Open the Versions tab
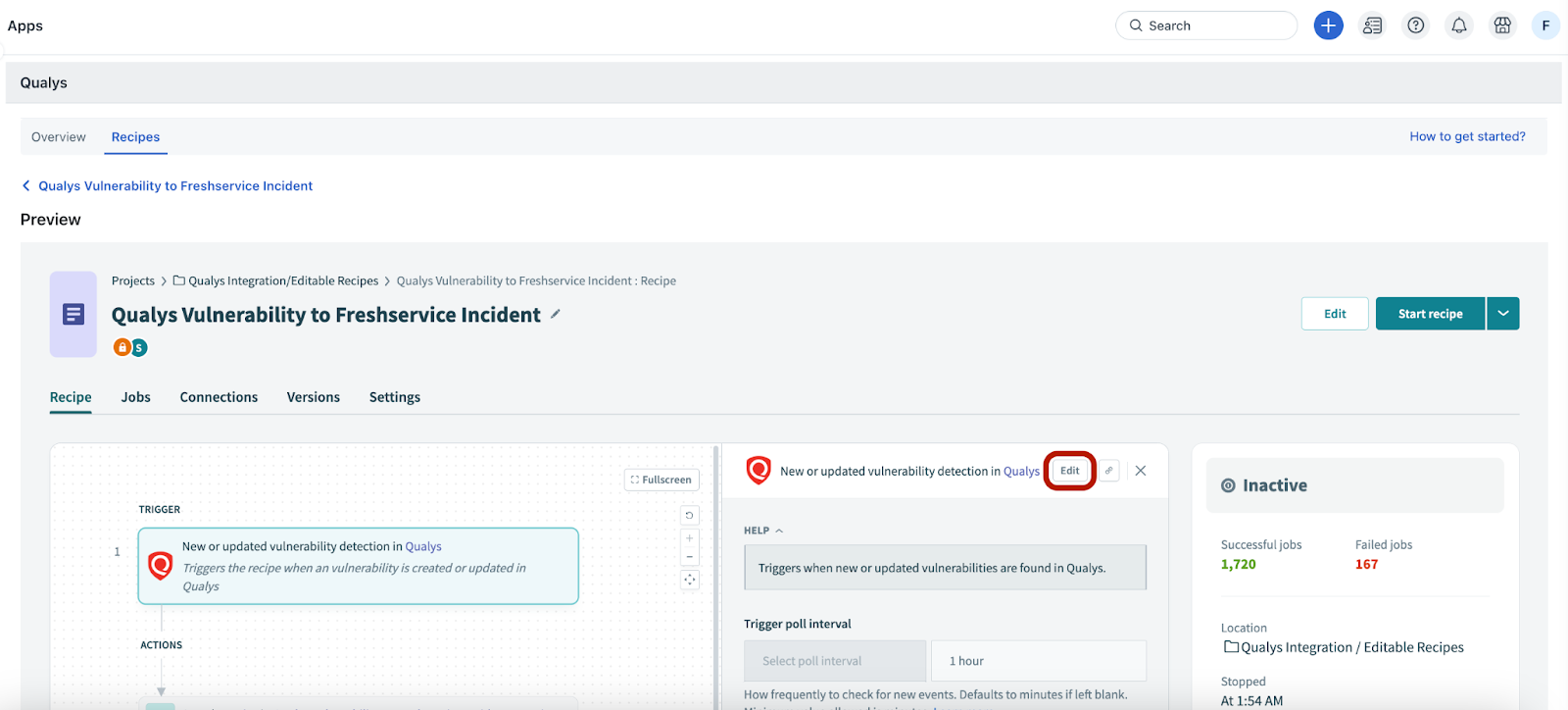 pos(314,397)
